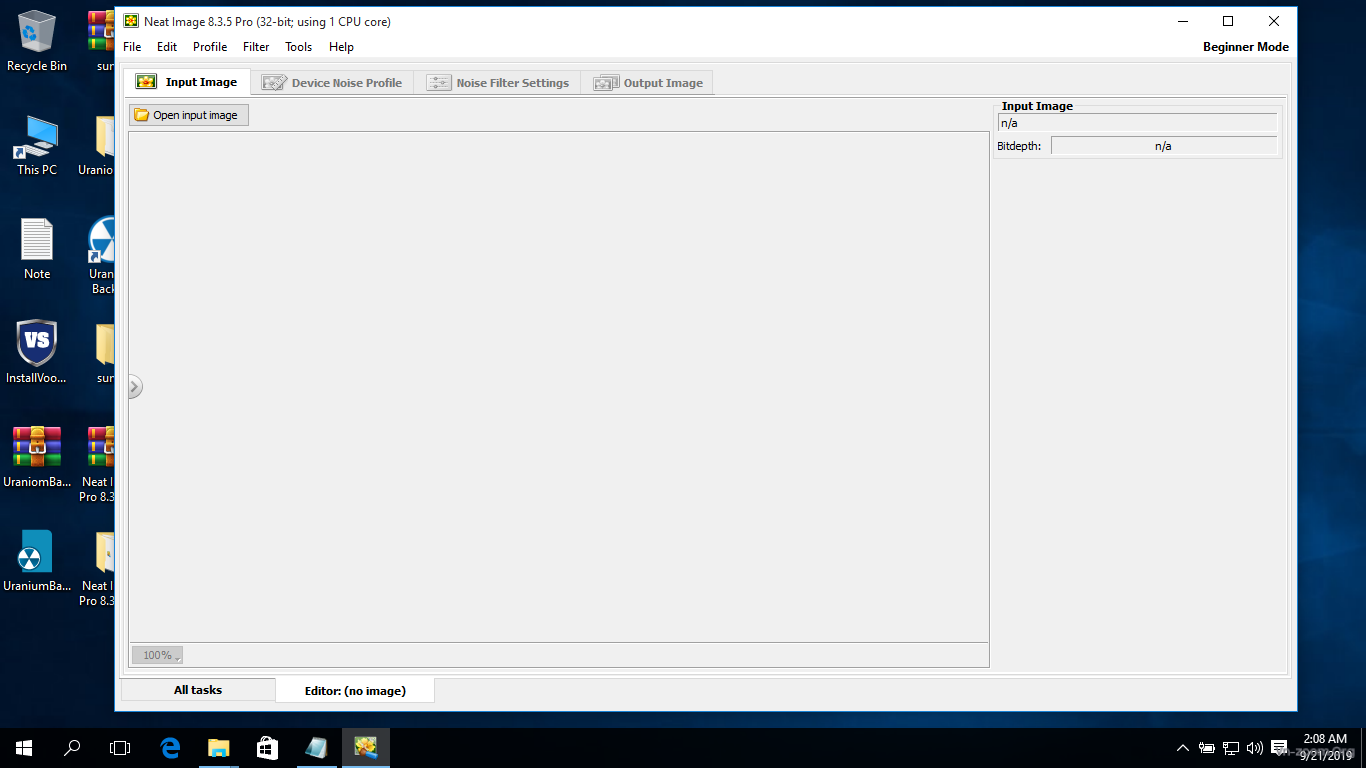Expand the side panel arrow in the viewer
Viewport: 1366px width, 768px height.
point(135,386)
